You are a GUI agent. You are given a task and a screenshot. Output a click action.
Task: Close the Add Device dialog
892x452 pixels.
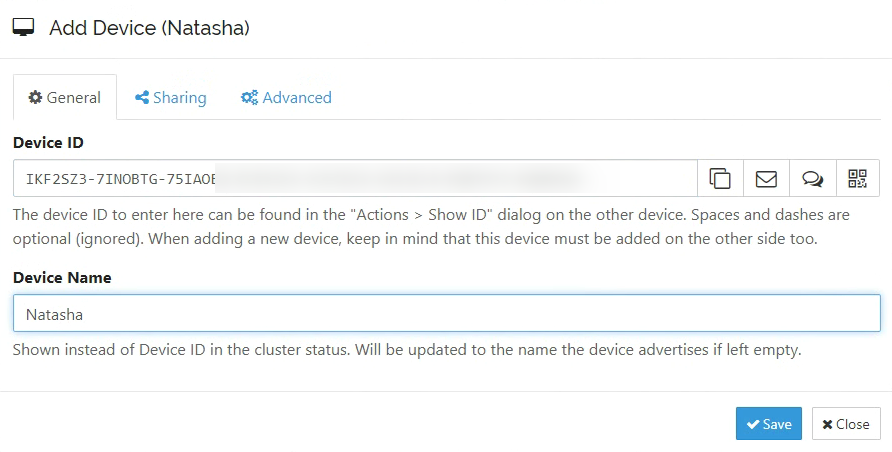(846, 424)
